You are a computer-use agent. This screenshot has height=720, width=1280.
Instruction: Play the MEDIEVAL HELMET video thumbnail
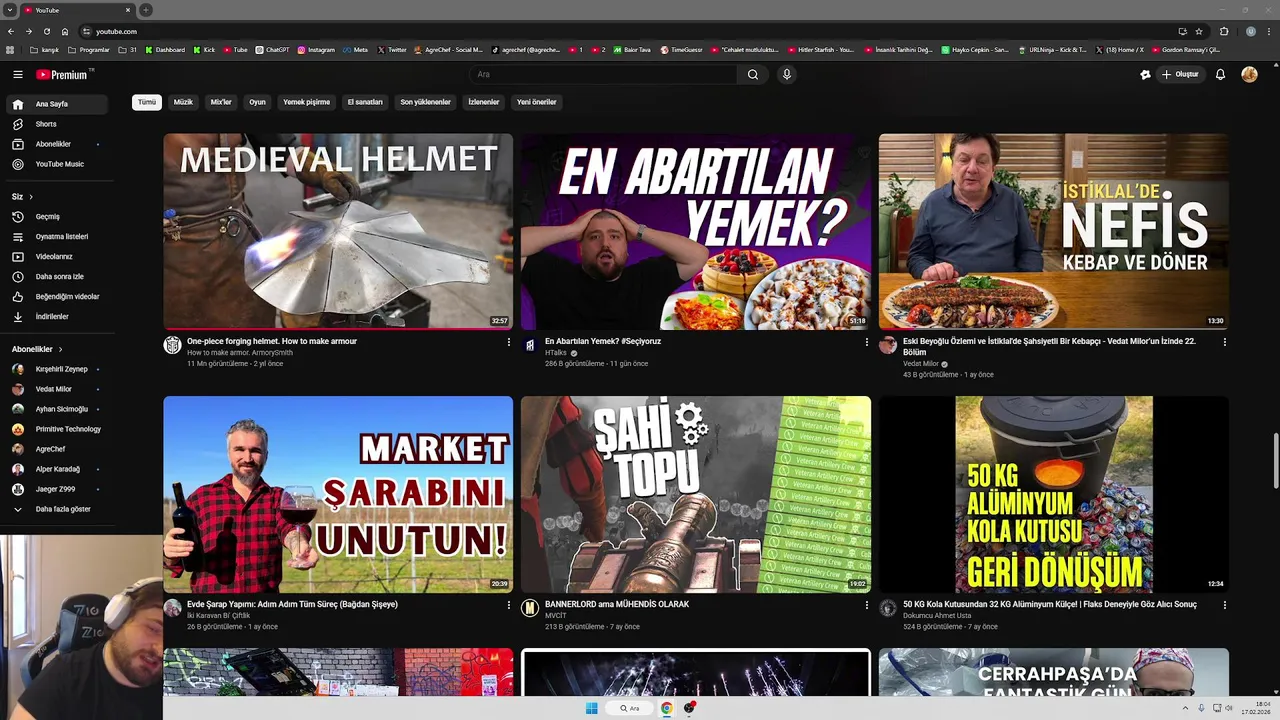[338, 231]
